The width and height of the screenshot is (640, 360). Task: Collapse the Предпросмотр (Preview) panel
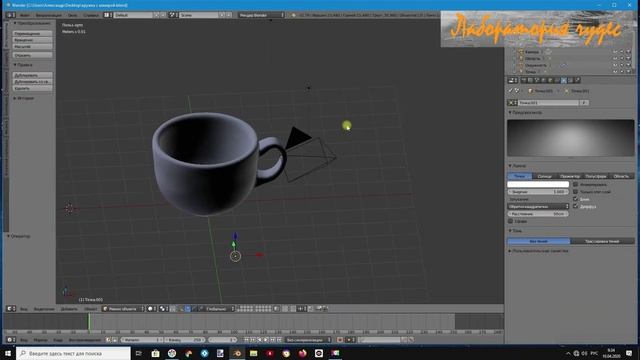click(526, 112)
